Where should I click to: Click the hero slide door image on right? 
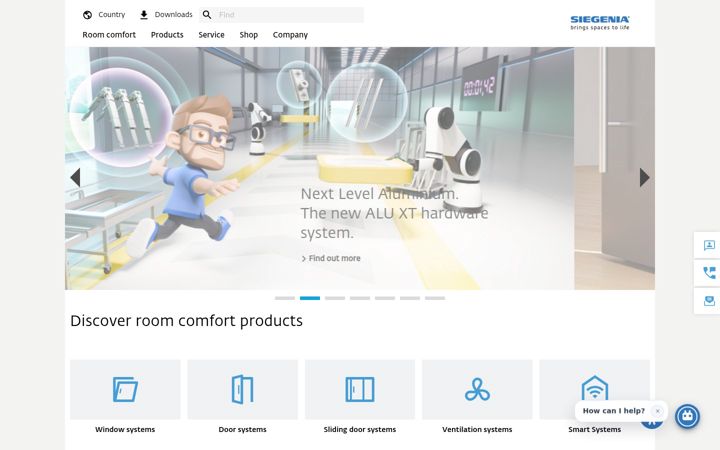[614, 168]
